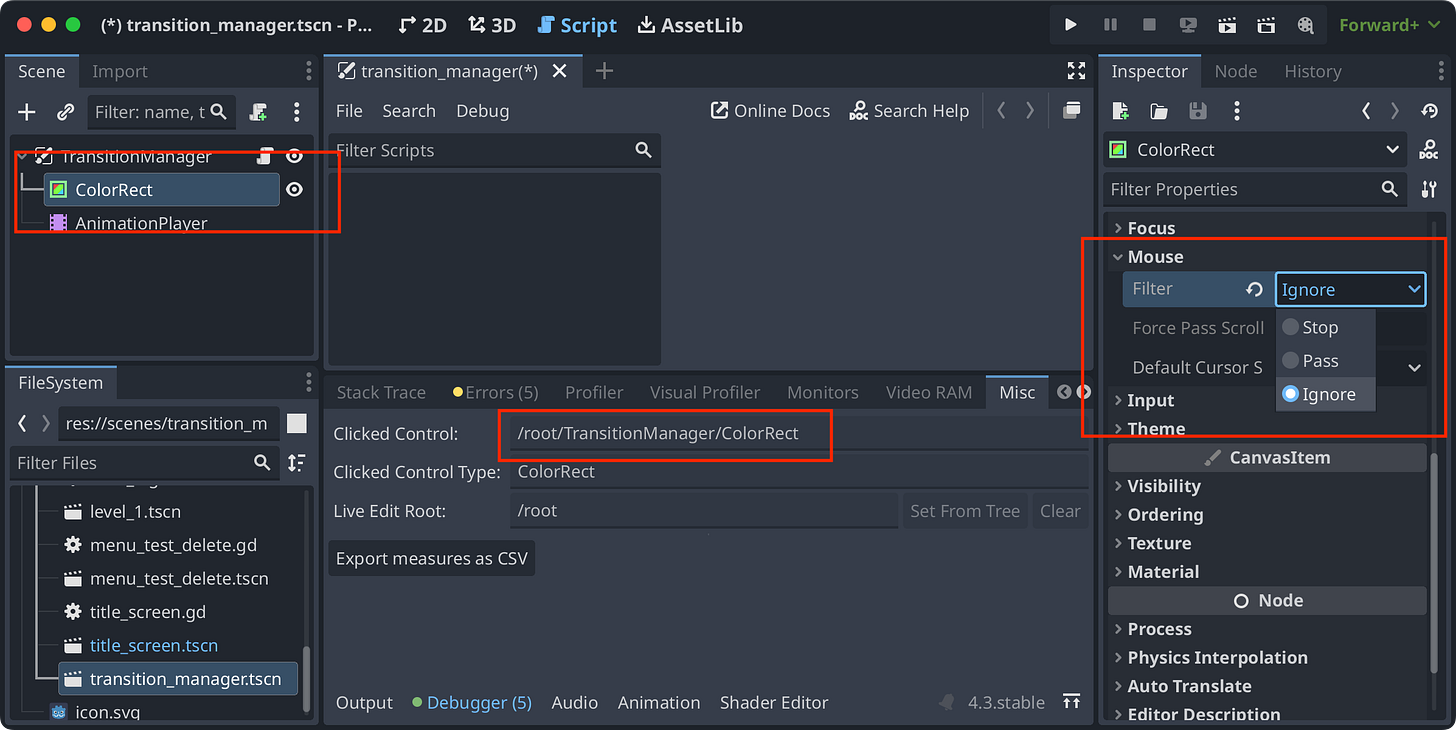The image size is (1456, 730).
Task: Open ColorRect class documentation in the Inspector
Action: (1429, 149)
